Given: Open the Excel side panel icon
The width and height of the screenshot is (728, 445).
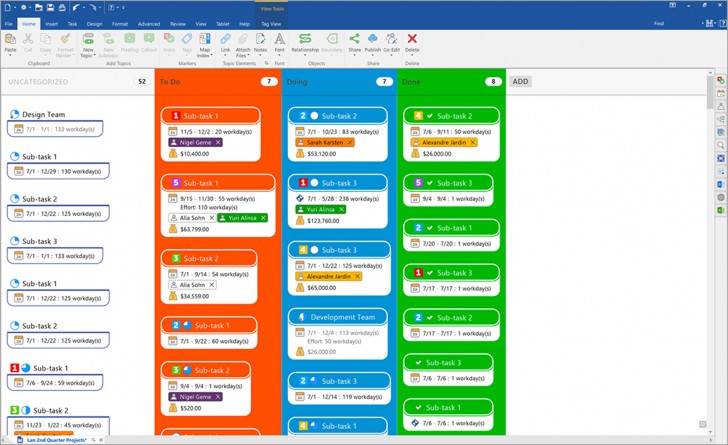Looking at the screenshot, I should [x=721, y=210].
